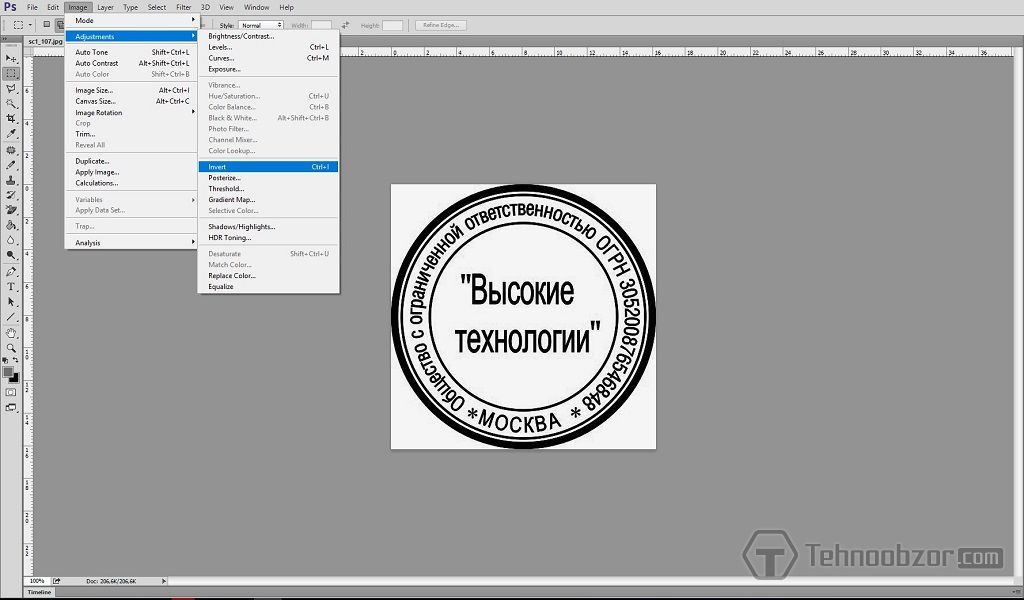1024x600 pixels.
Task: Open the Style dropdown set to Normal
Action: point(261,25)
